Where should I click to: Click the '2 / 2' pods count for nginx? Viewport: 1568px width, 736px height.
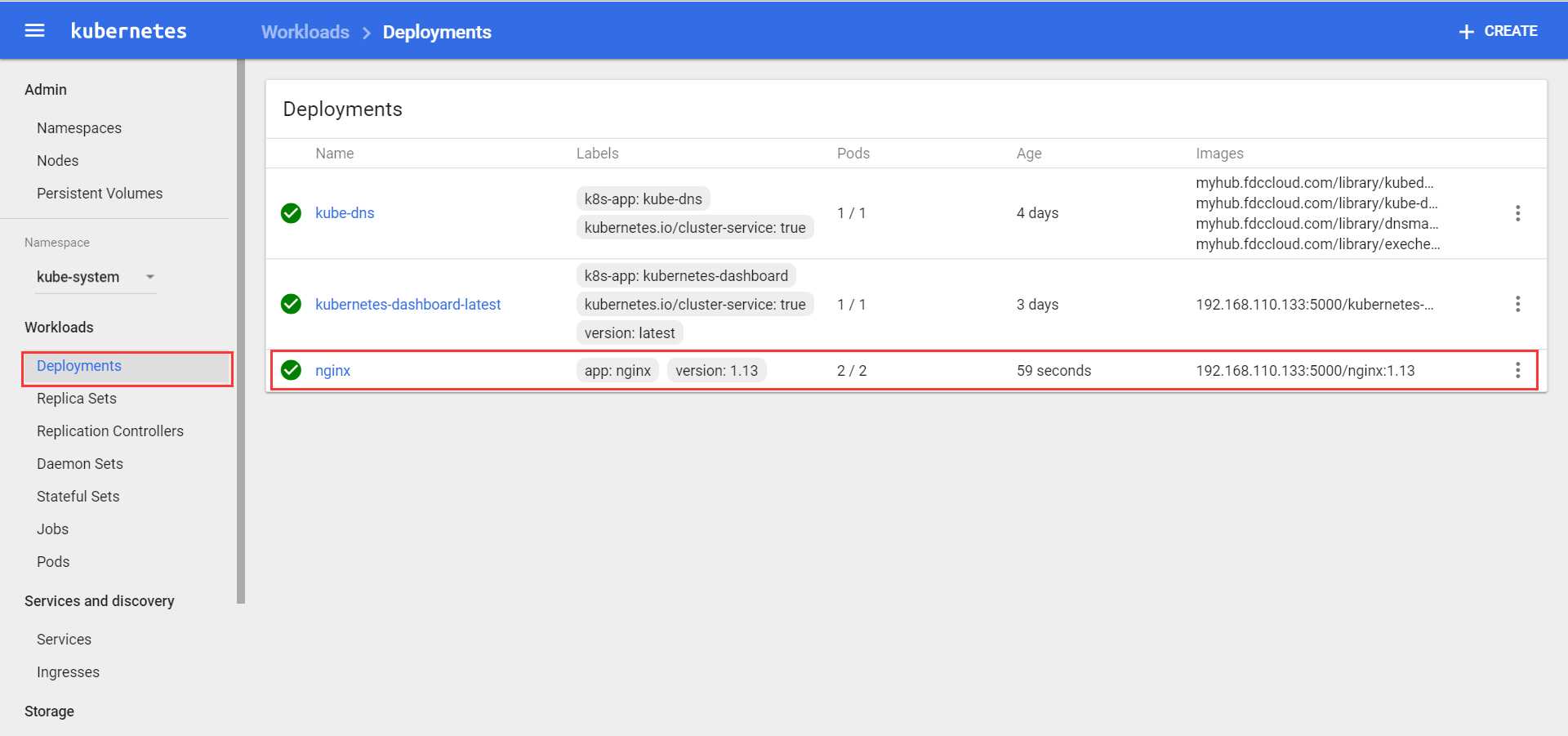coord(852,371)
